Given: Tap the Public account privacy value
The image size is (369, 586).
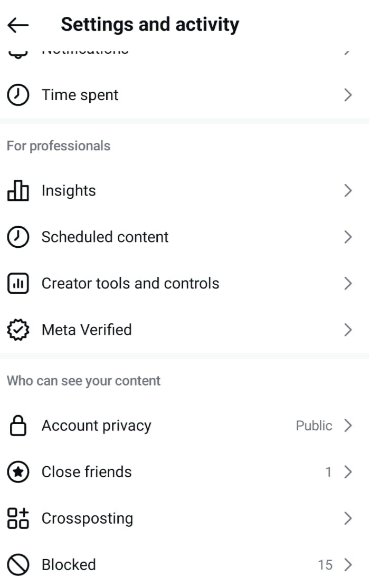Looking at the screenshot, I should click(x=314, y=426).
